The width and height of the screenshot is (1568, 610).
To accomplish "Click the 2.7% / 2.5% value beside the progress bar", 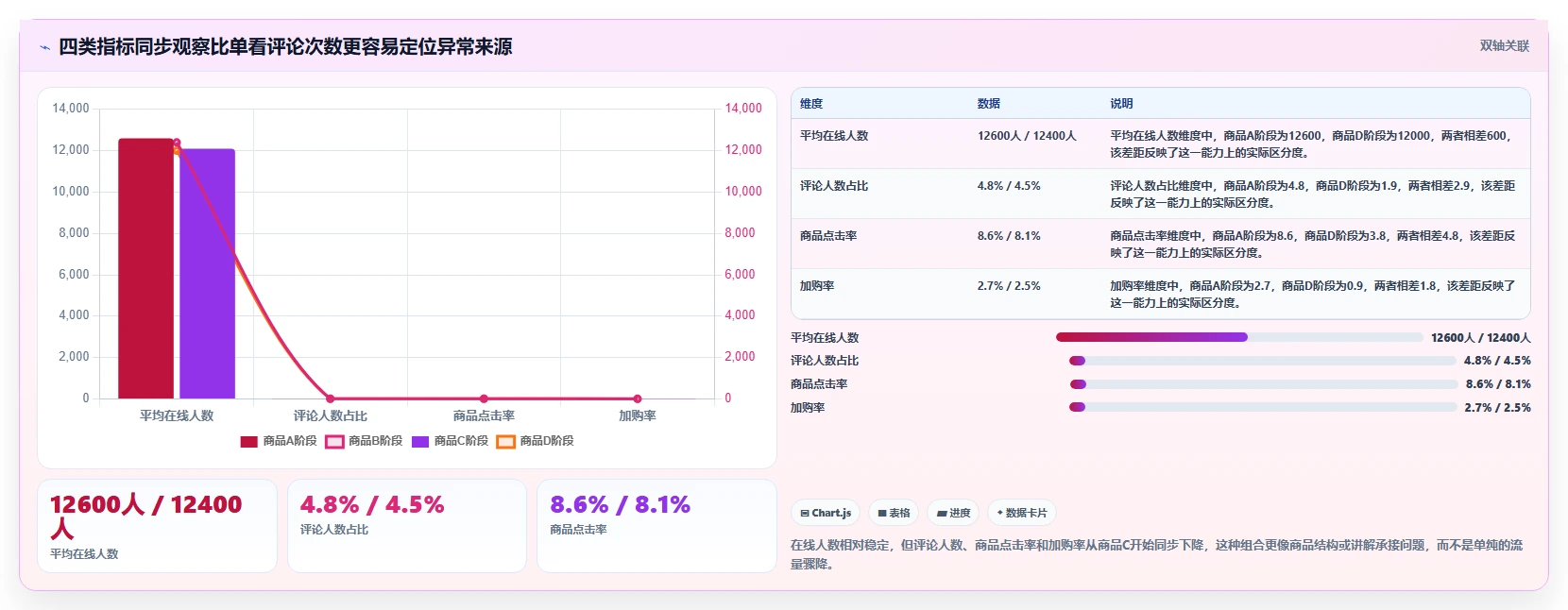I will click(x=1497, y=408).
